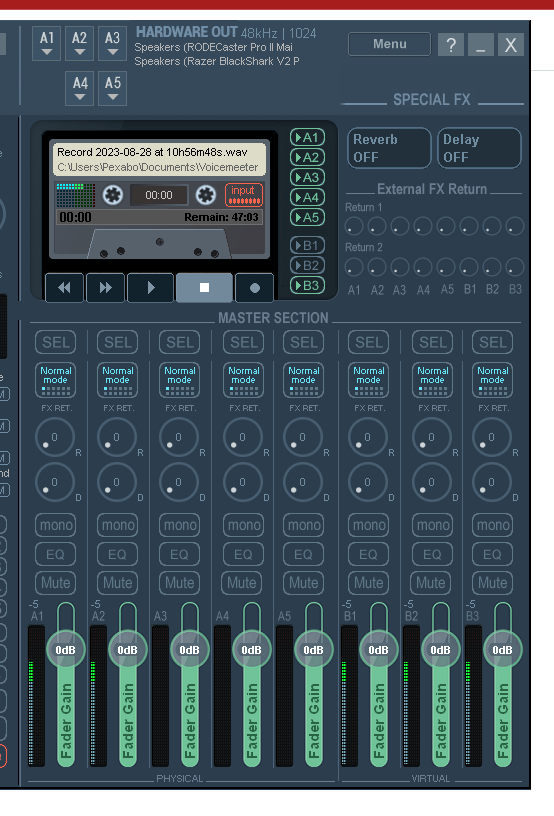Enable mono on the A1 bus
This screenshot has height=816, width=554.
click(x=56, y=525)
